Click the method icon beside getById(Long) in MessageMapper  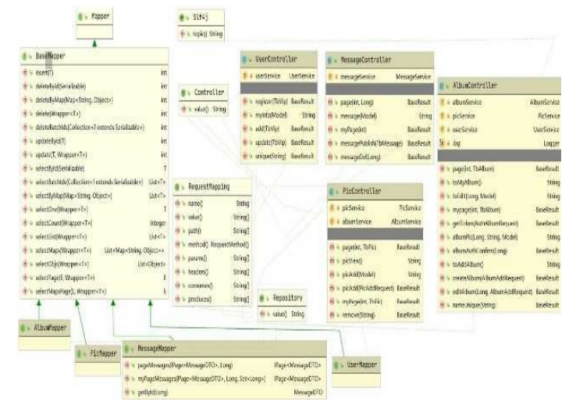127,392
